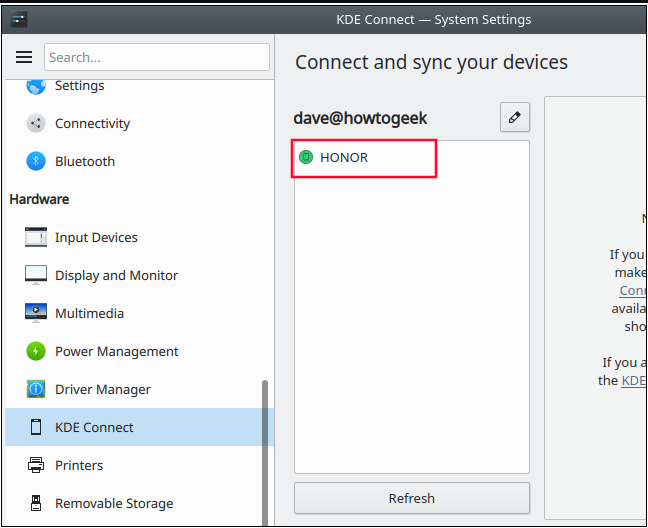
Task: Click the Multimedia screen icon
Action: point(36,313)
